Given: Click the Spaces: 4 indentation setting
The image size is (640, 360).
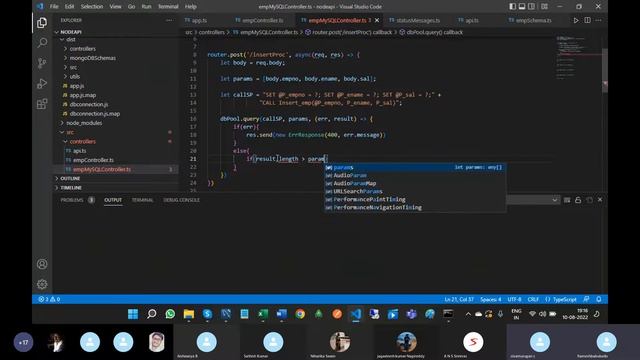Looking at the screenshot, I should click(x=491, y=299).
